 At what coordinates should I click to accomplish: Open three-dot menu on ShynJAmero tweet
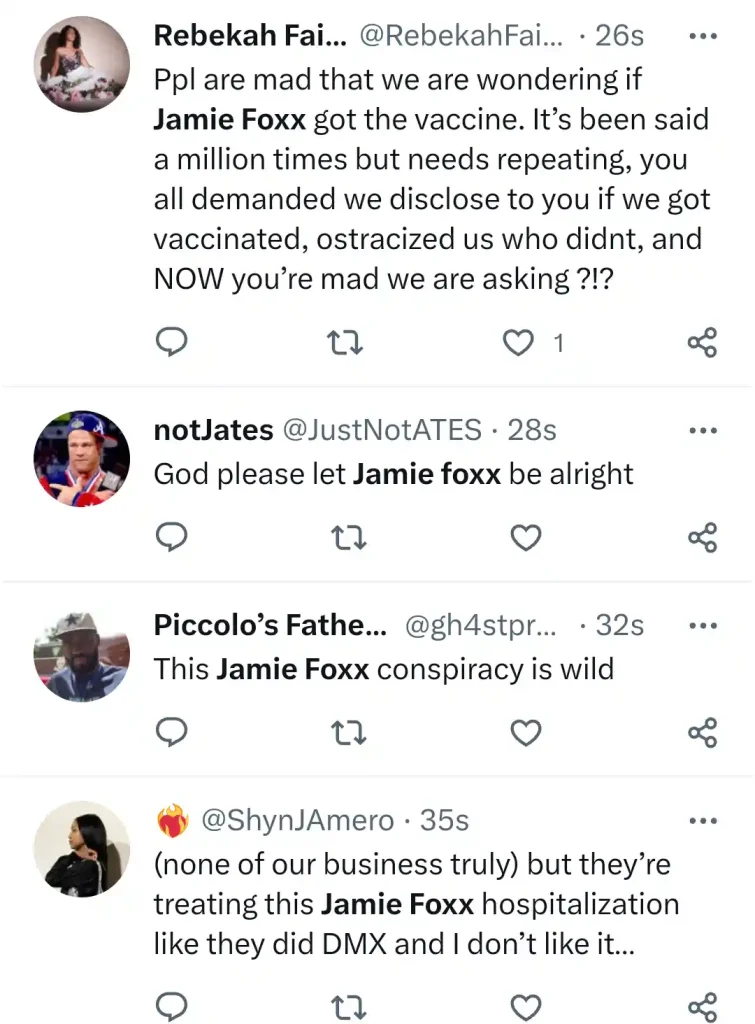pyautogui.click(x=703, y=821)
